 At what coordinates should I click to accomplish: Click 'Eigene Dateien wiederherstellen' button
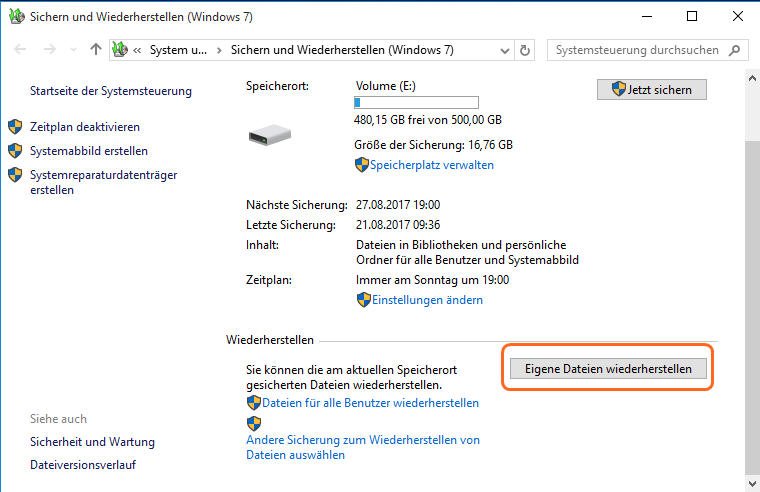608,368
